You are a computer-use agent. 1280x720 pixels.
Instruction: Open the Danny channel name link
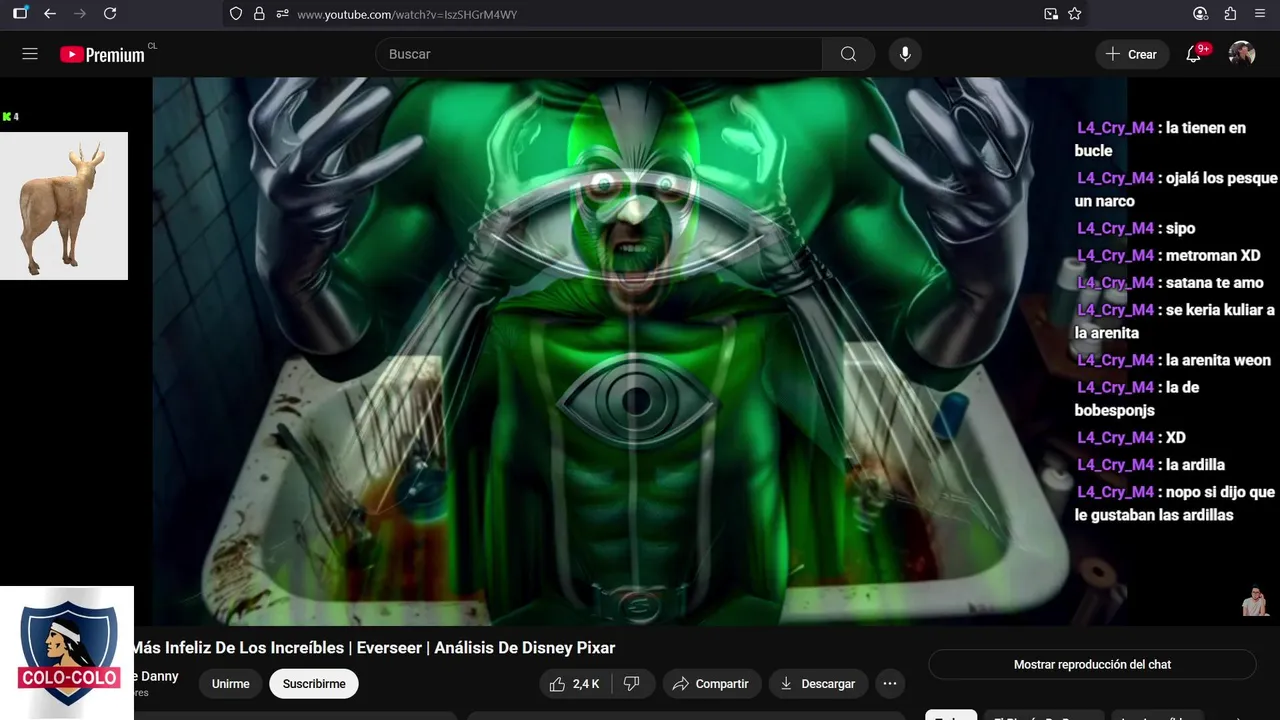[156, 676]
